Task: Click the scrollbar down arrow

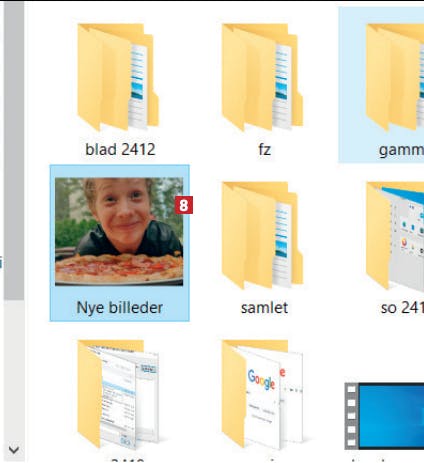Action: point(14,450)
